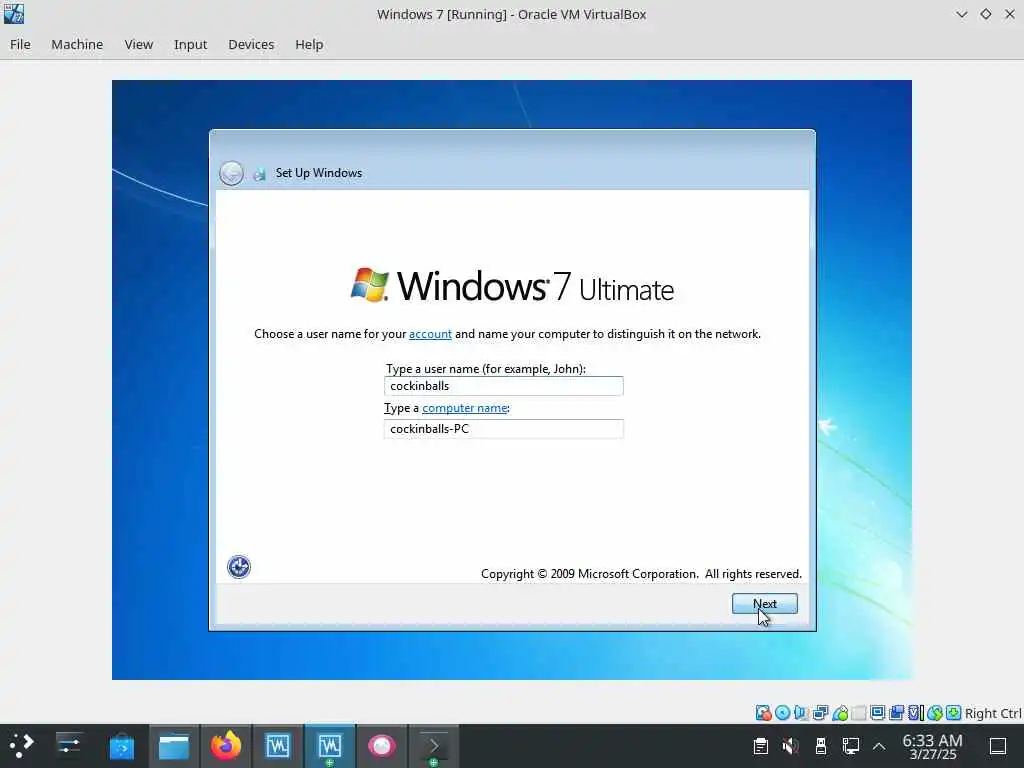Click the computer name field
The height and width of the screenshot is (768, 1024).
pyautogui.click(x=504, y=429)
